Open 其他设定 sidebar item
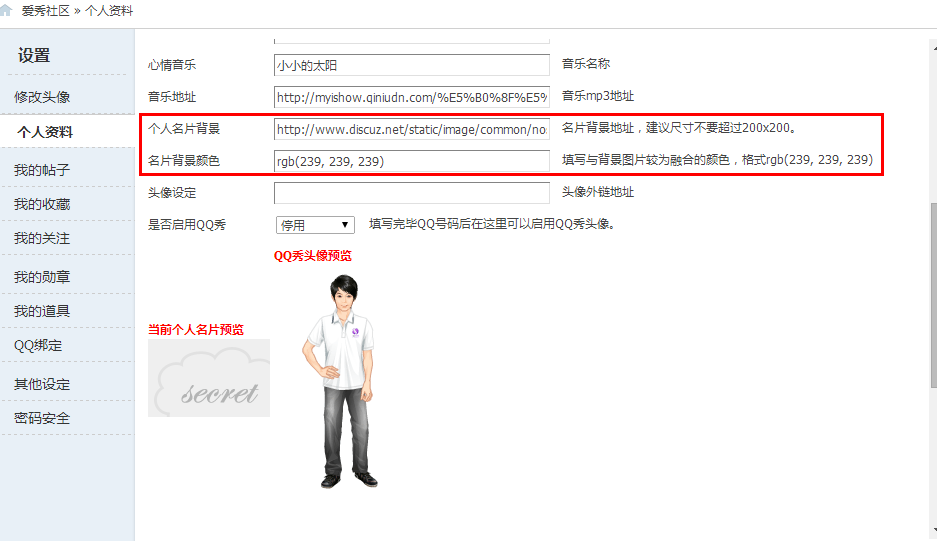This screenshot has width=937, height=541. (42, 384)
